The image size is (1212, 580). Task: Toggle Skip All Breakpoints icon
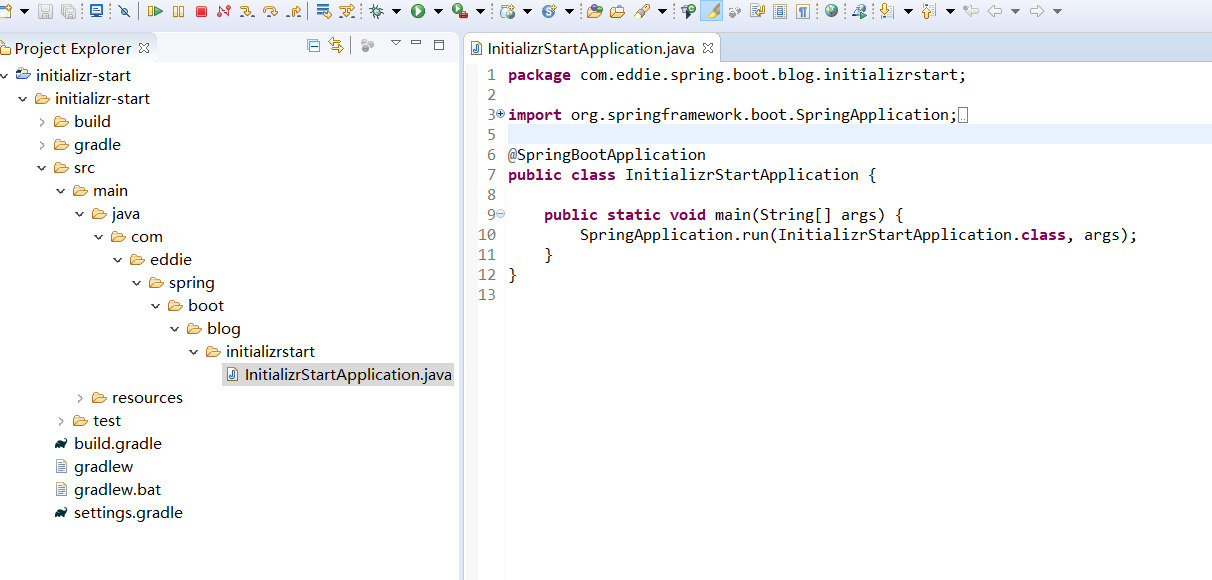coord(124,11)
